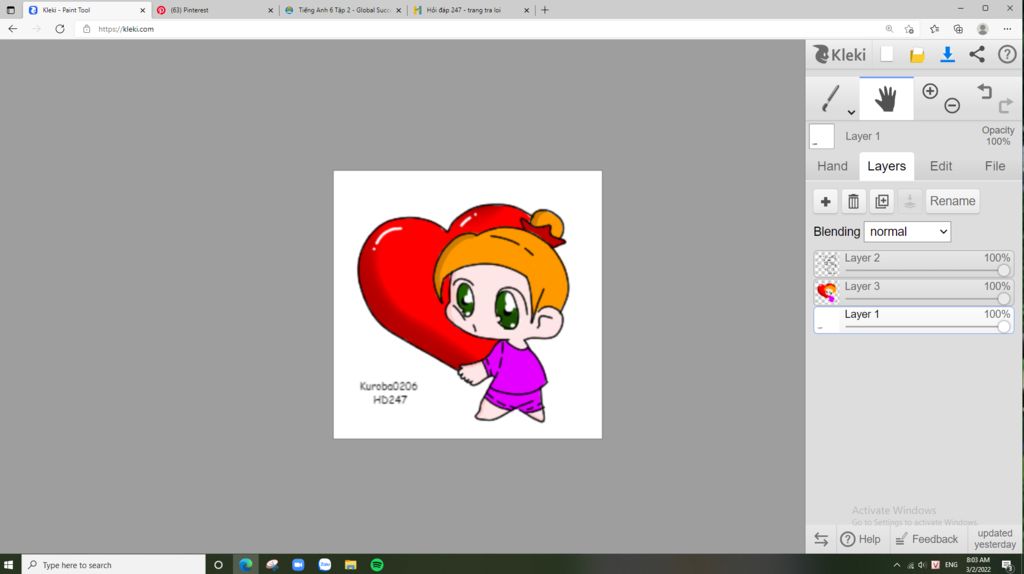This screenshot has height=574, width=1024.
Task: Click the Layer 2 thumbnail
Action: (827, 264)
